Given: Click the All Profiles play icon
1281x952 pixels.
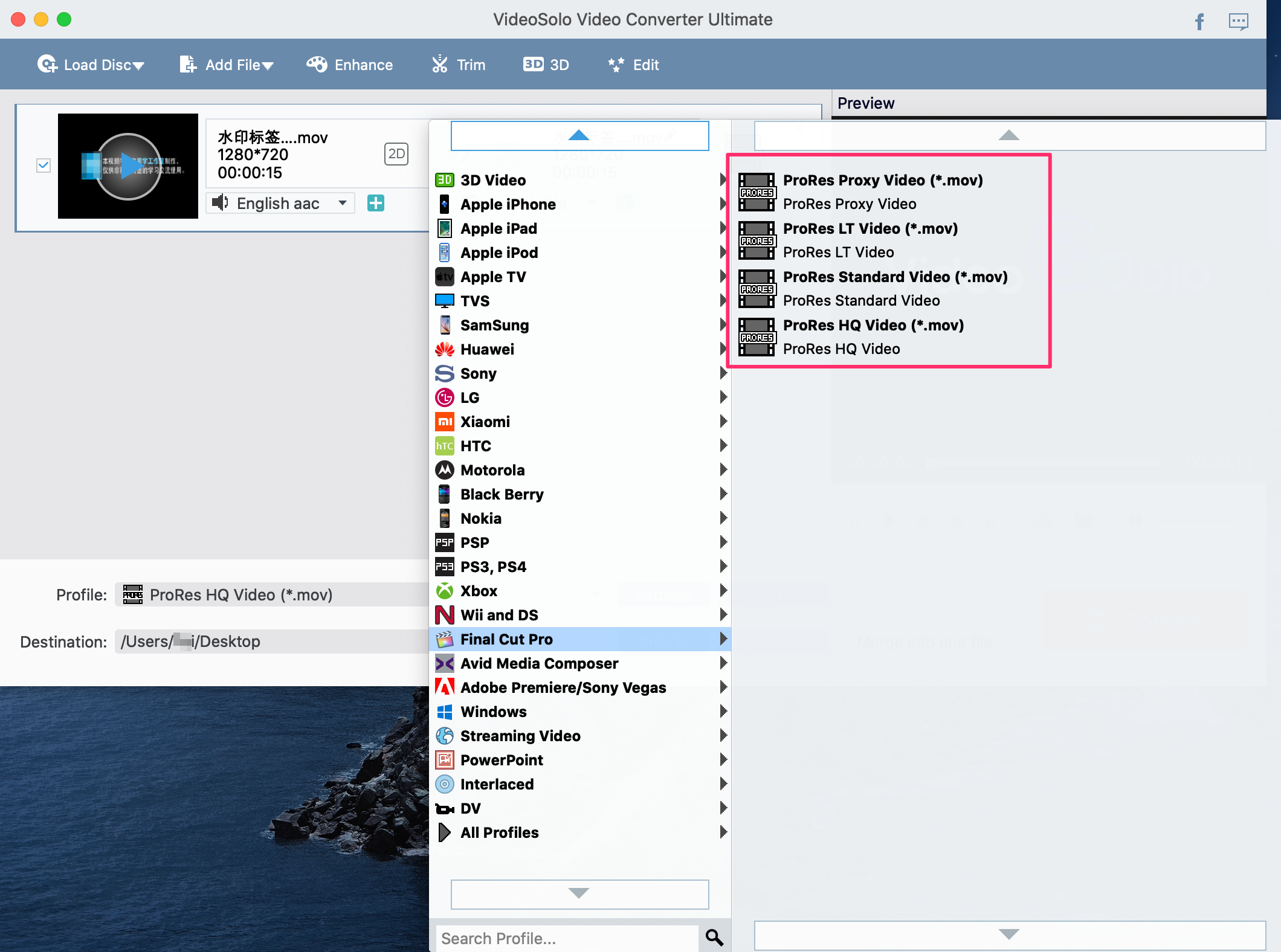Looking at the screenshot, I should (445, 832).
